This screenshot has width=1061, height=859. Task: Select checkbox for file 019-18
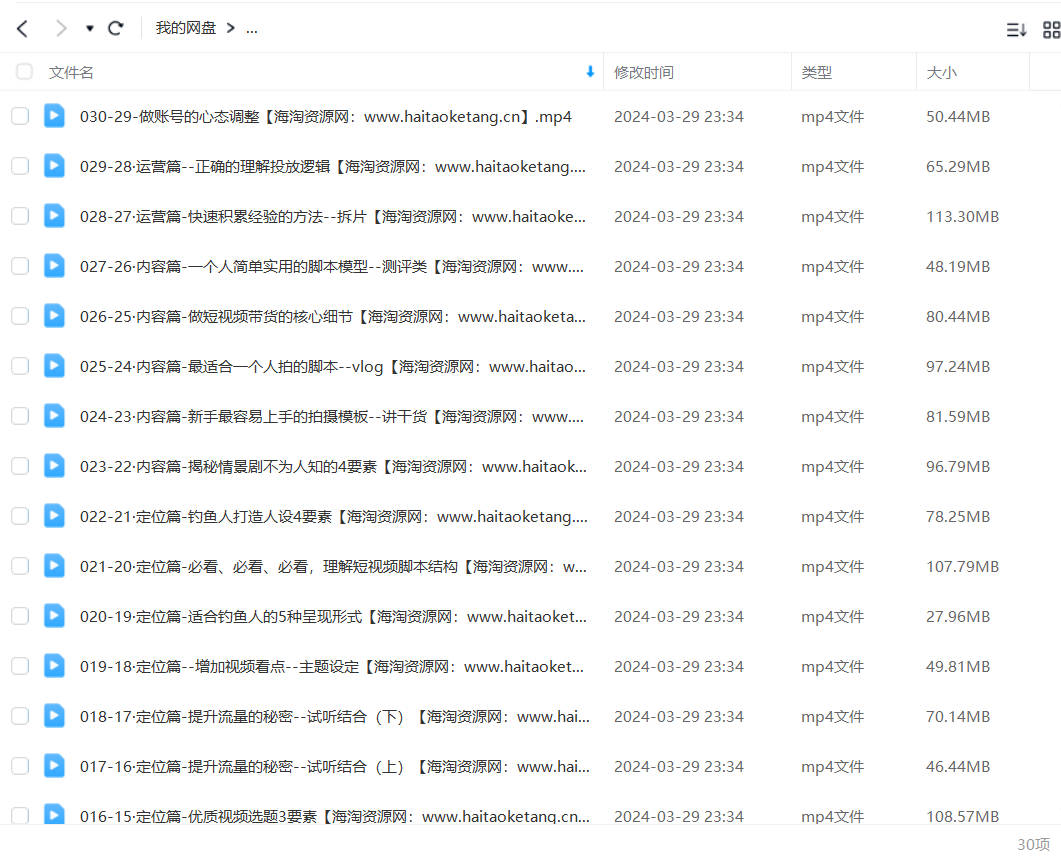pyautogui.click(x=20, y=666)
